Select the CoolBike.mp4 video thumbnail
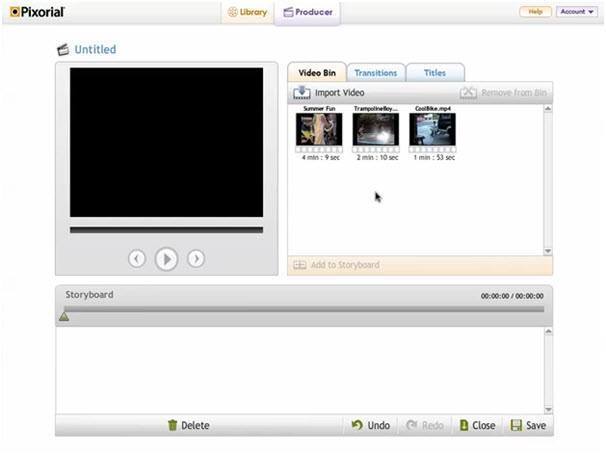This screenshot has width=606, height=455. [x=432, y=130]
